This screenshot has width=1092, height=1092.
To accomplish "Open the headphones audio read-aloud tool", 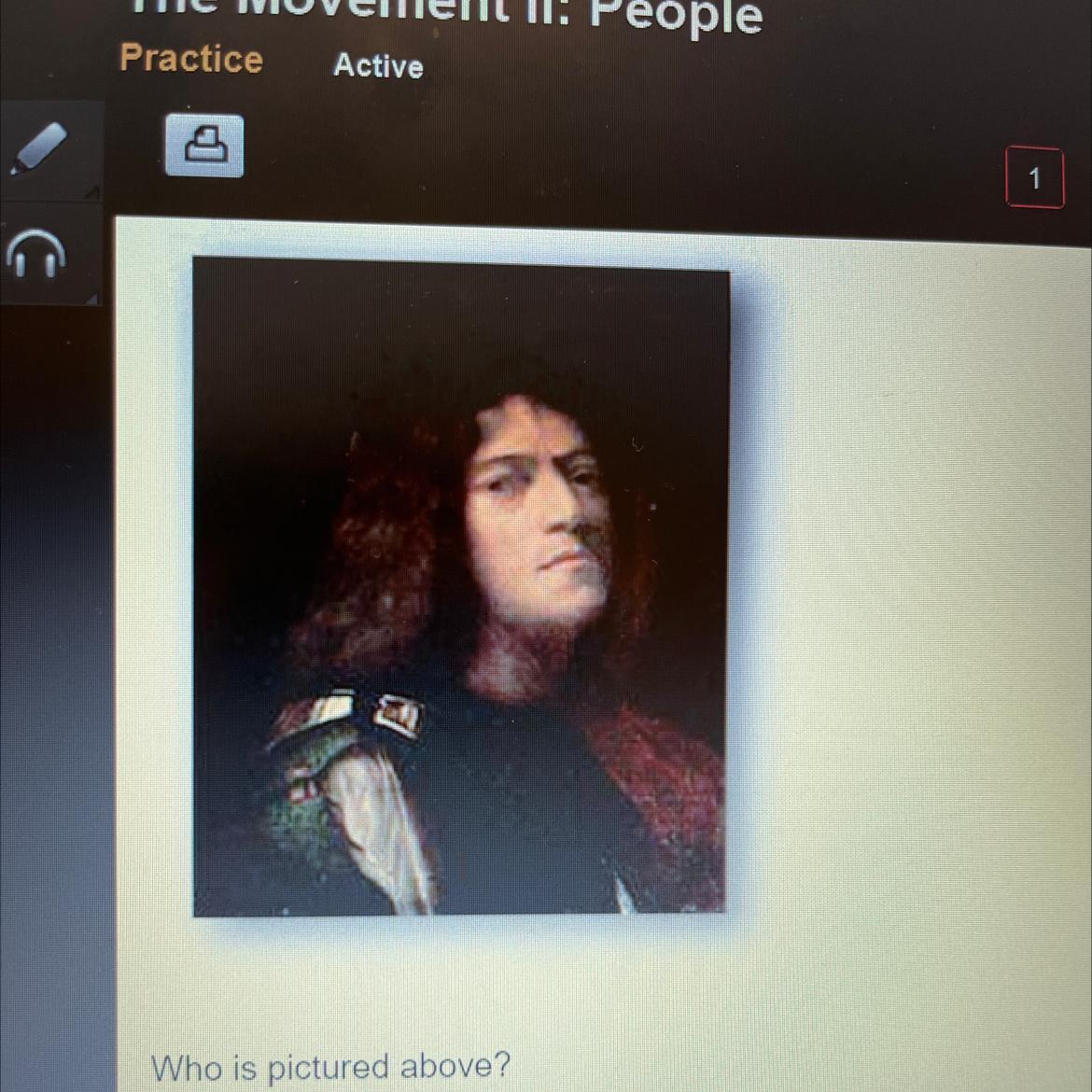I will (36, 253).
